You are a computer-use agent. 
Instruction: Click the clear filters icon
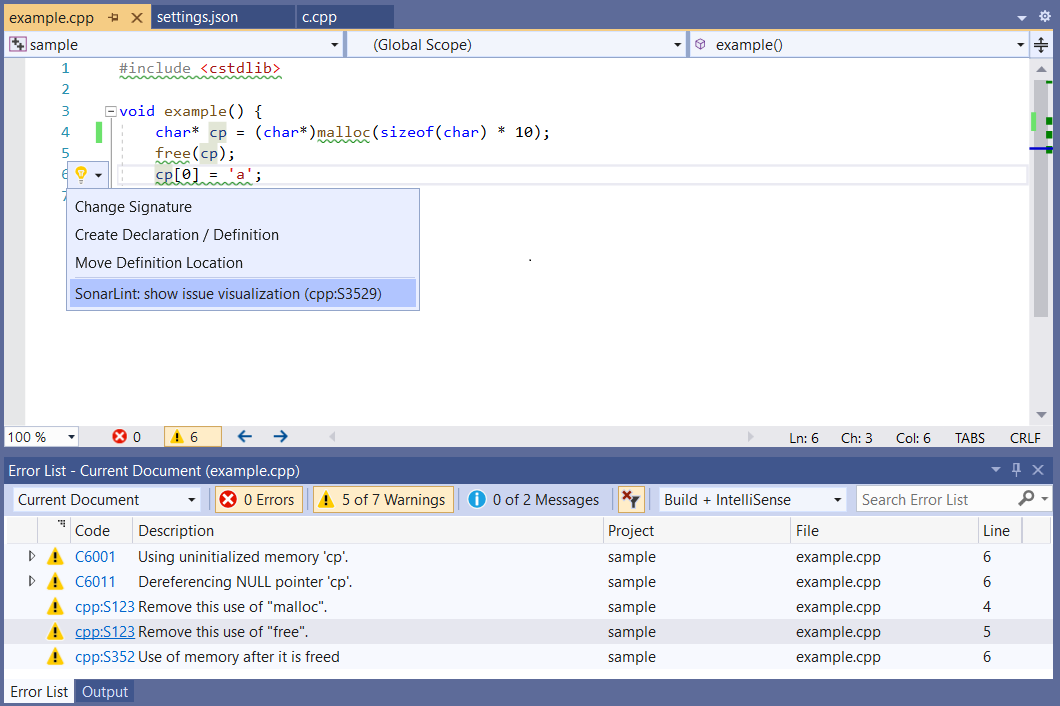pos(631,500)
